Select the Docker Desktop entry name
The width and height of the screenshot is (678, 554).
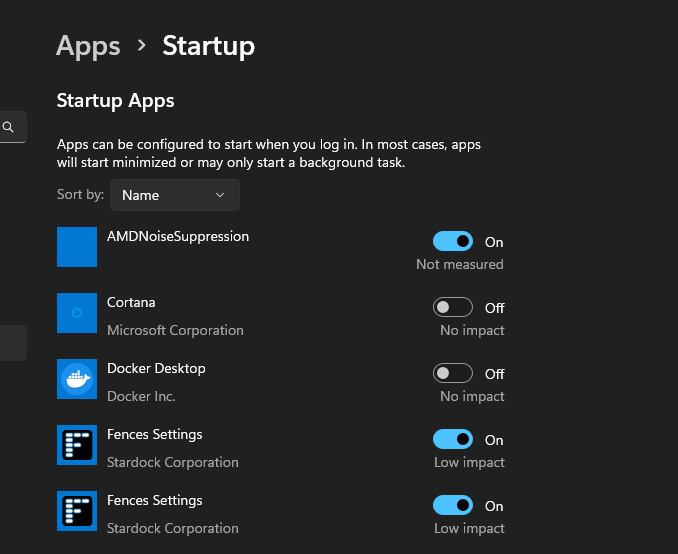tap(156, 368)
